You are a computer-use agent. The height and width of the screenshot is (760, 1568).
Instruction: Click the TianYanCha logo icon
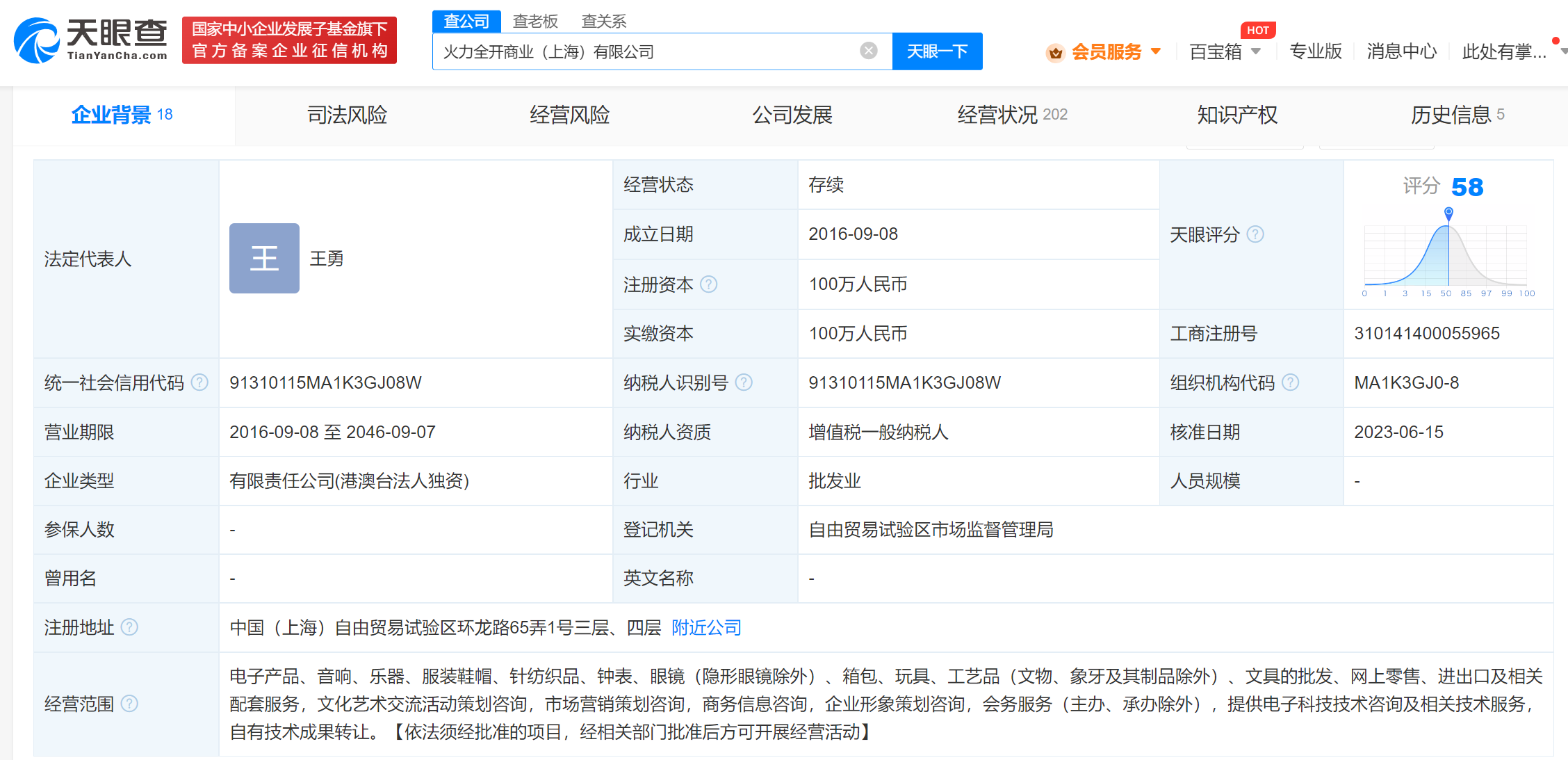coord(36,41)
